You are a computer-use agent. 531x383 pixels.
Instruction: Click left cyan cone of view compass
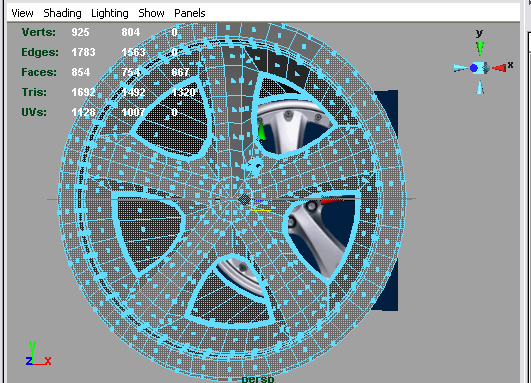(x=461, y=68)
